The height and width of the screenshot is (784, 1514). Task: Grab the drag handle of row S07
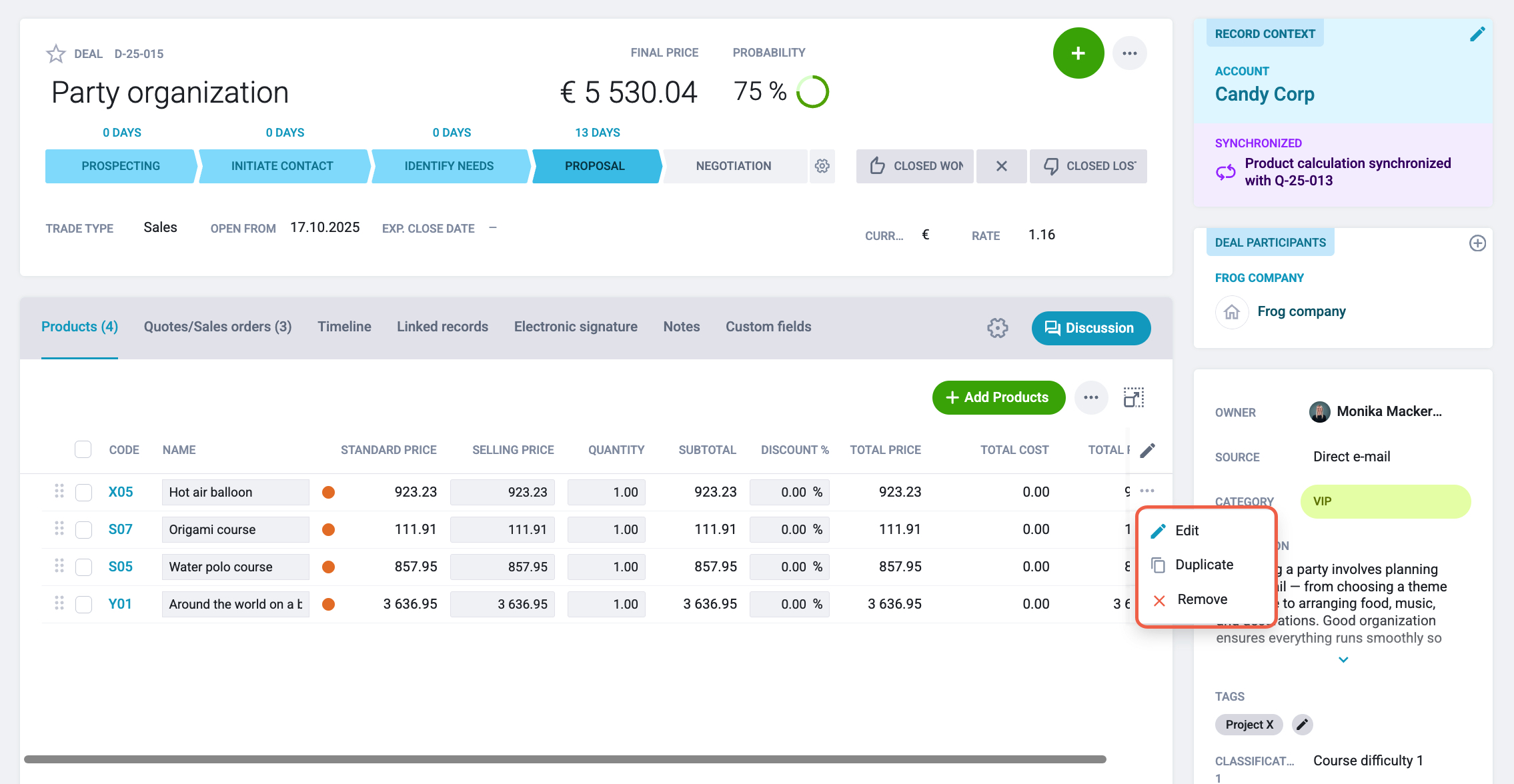point(59,529)
